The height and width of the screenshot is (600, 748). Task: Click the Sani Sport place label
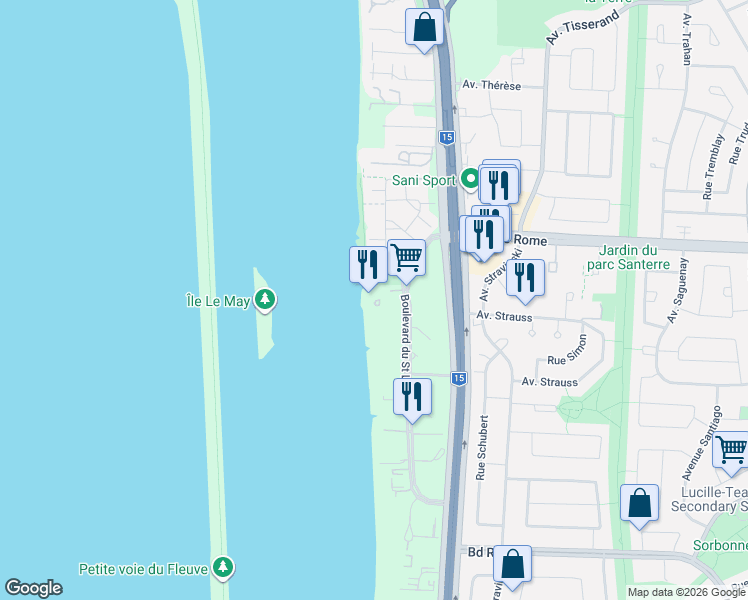tap(424, 180)
